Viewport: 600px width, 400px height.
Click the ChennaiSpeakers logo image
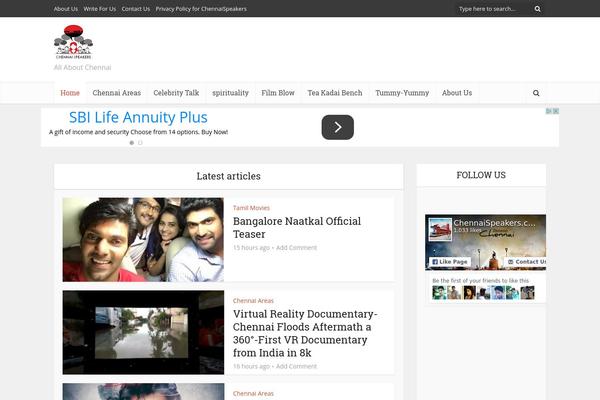[73, 42]
